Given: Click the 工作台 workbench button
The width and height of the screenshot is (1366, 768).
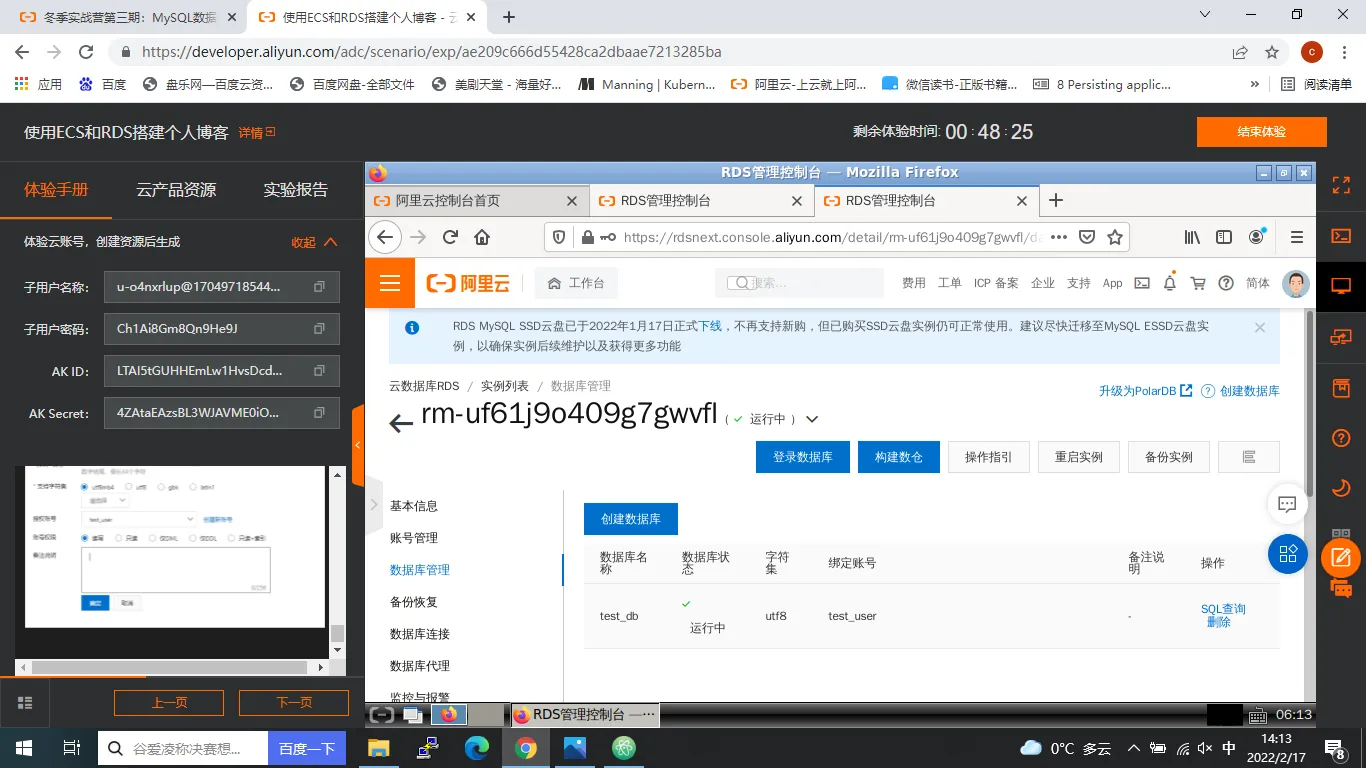Looking at the screenshot, I should 576,283.
